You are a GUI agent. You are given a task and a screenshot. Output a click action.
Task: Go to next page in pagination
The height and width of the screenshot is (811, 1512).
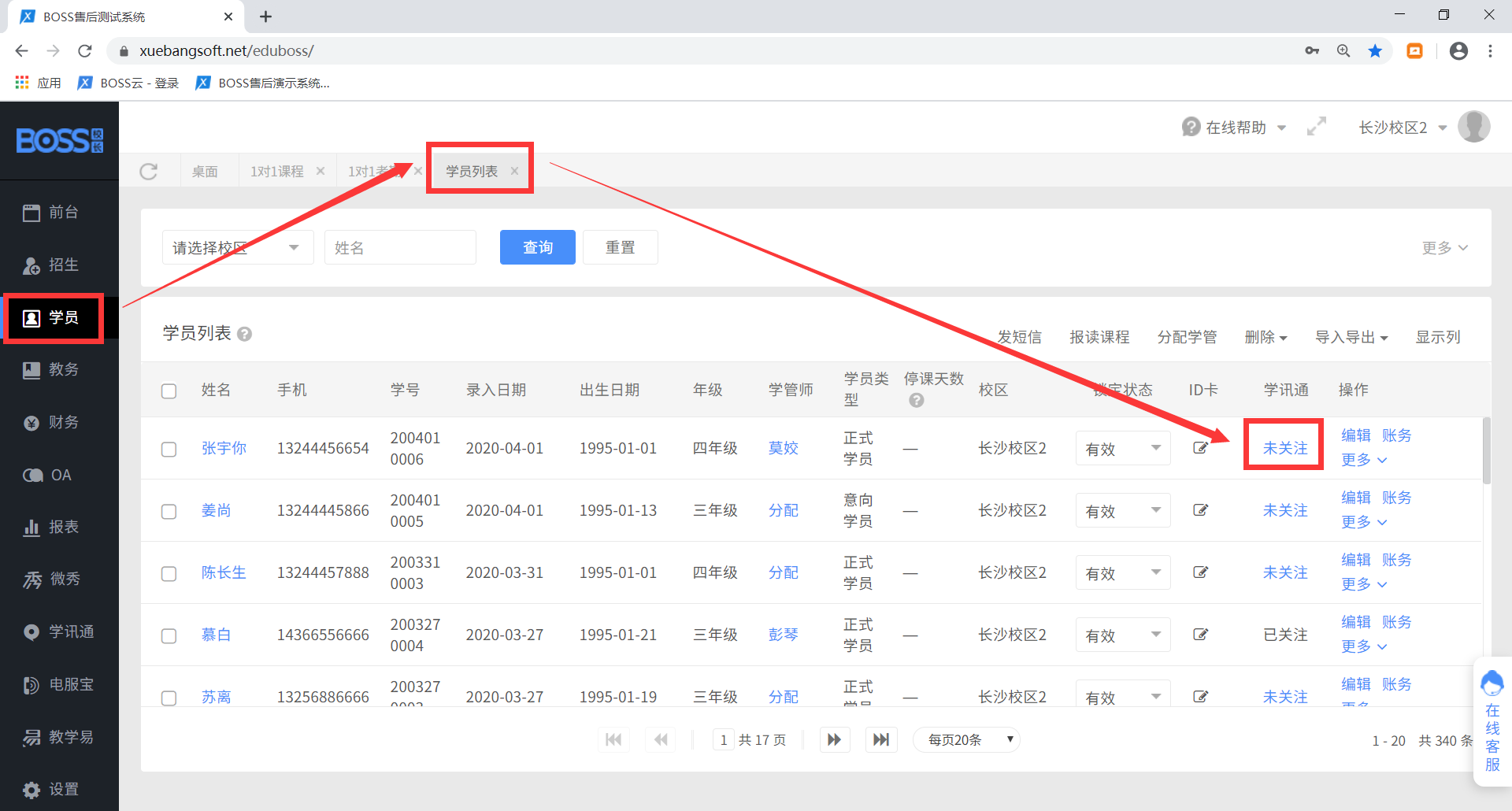pos(835,740)
